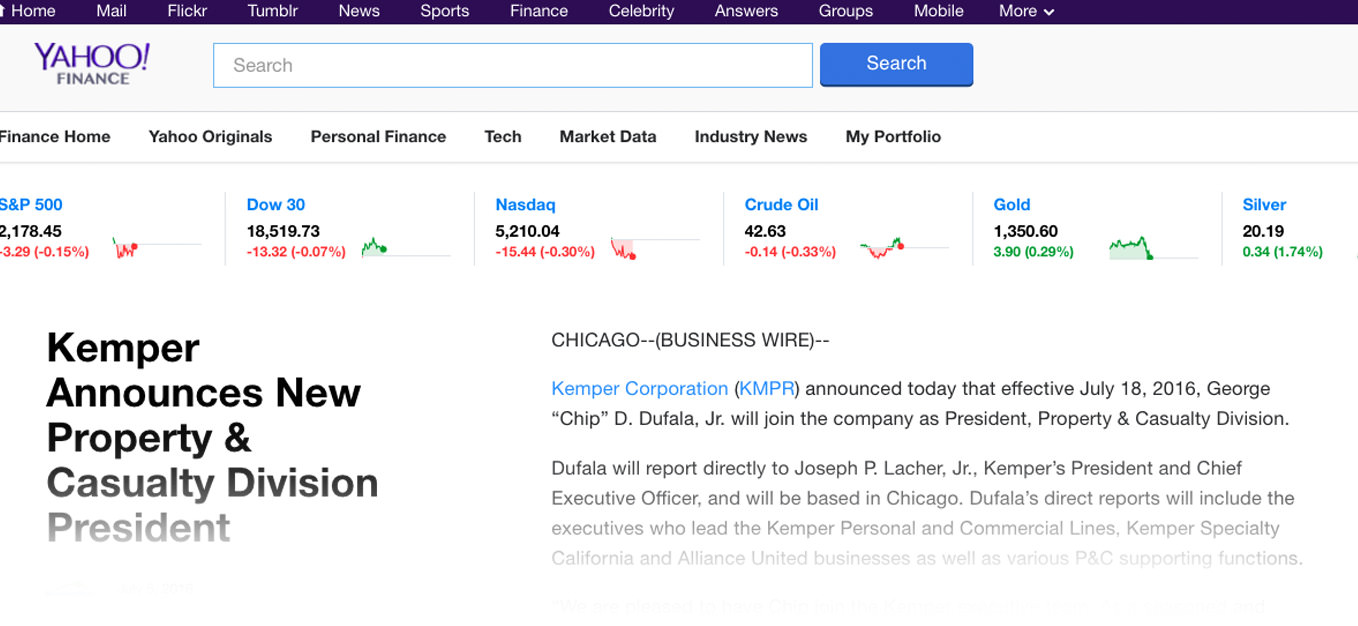Go to the Industry News section

[751, 137]
